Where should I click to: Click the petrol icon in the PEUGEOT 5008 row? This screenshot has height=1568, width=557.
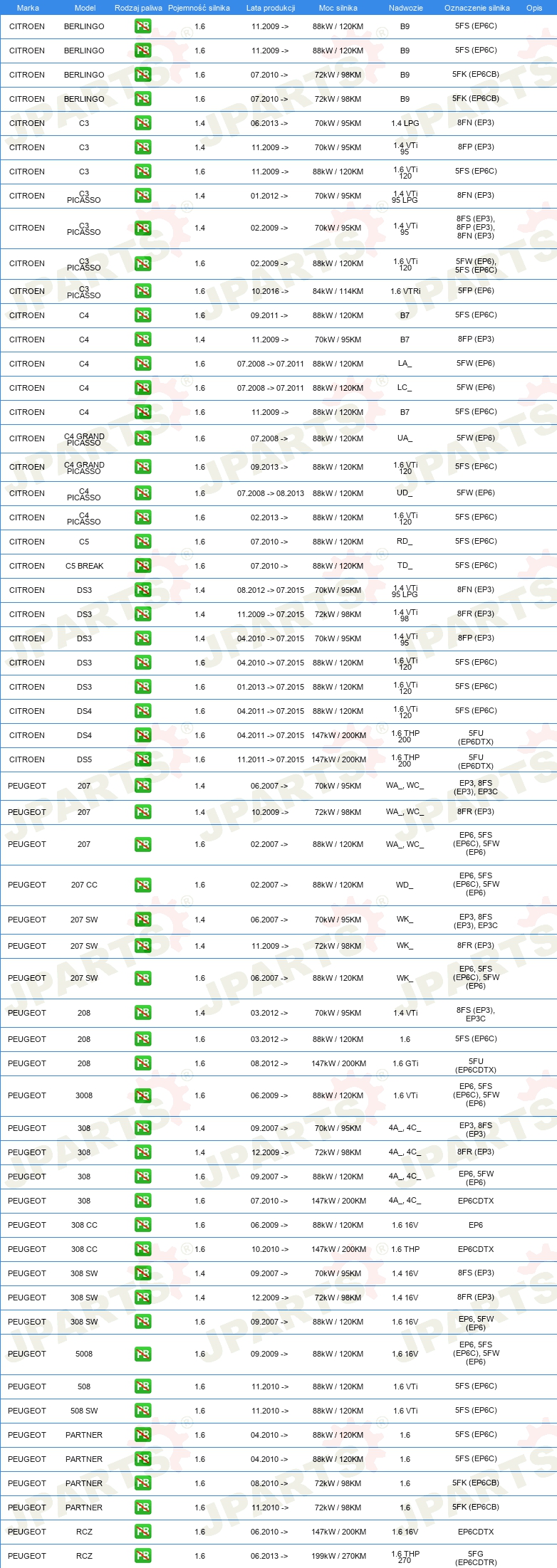coord(142,1354)
